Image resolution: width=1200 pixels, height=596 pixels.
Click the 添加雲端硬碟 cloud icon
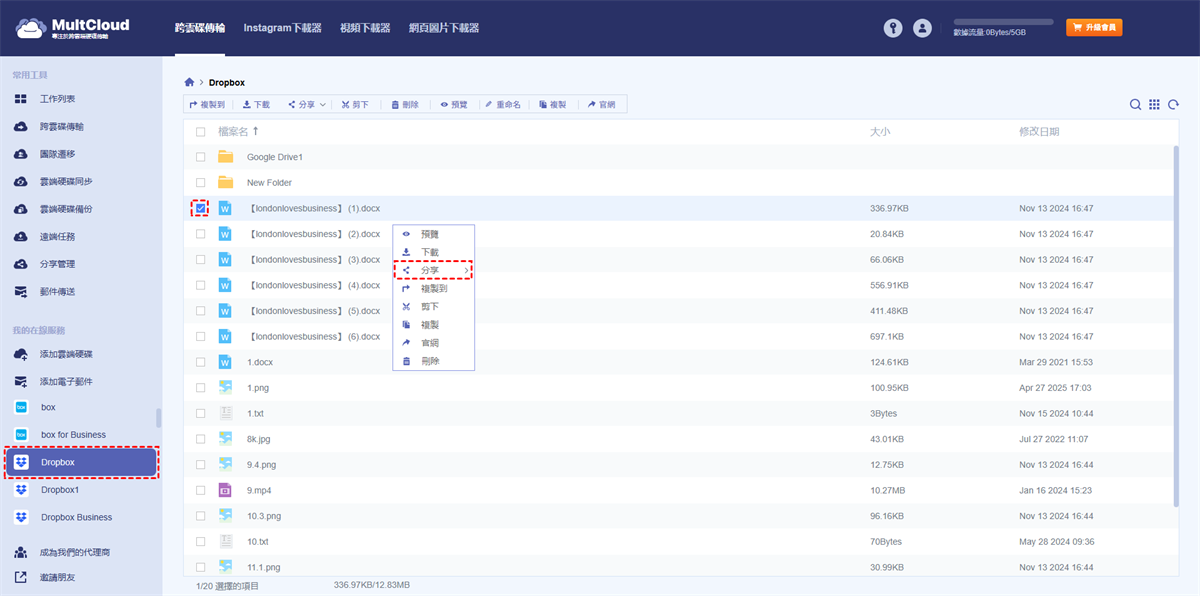(x=21, y=354)
